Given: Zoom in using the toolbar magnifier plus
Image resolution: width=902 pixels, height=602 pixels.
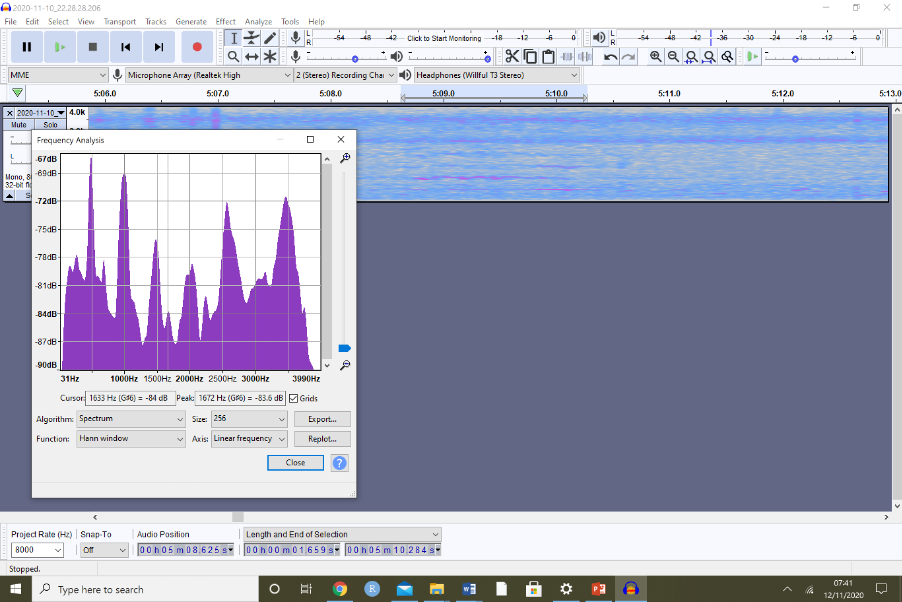Looking at the screenshot, I should (655, 56).
